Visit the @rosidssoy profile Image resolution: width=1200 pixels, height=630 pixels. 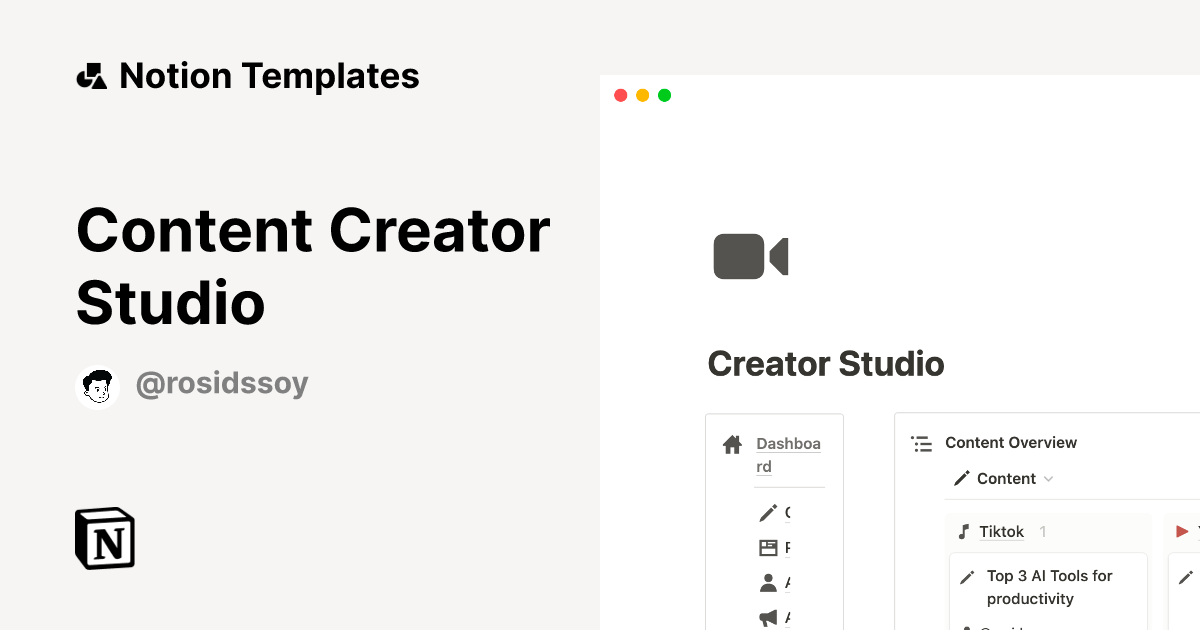pos(222,384)
